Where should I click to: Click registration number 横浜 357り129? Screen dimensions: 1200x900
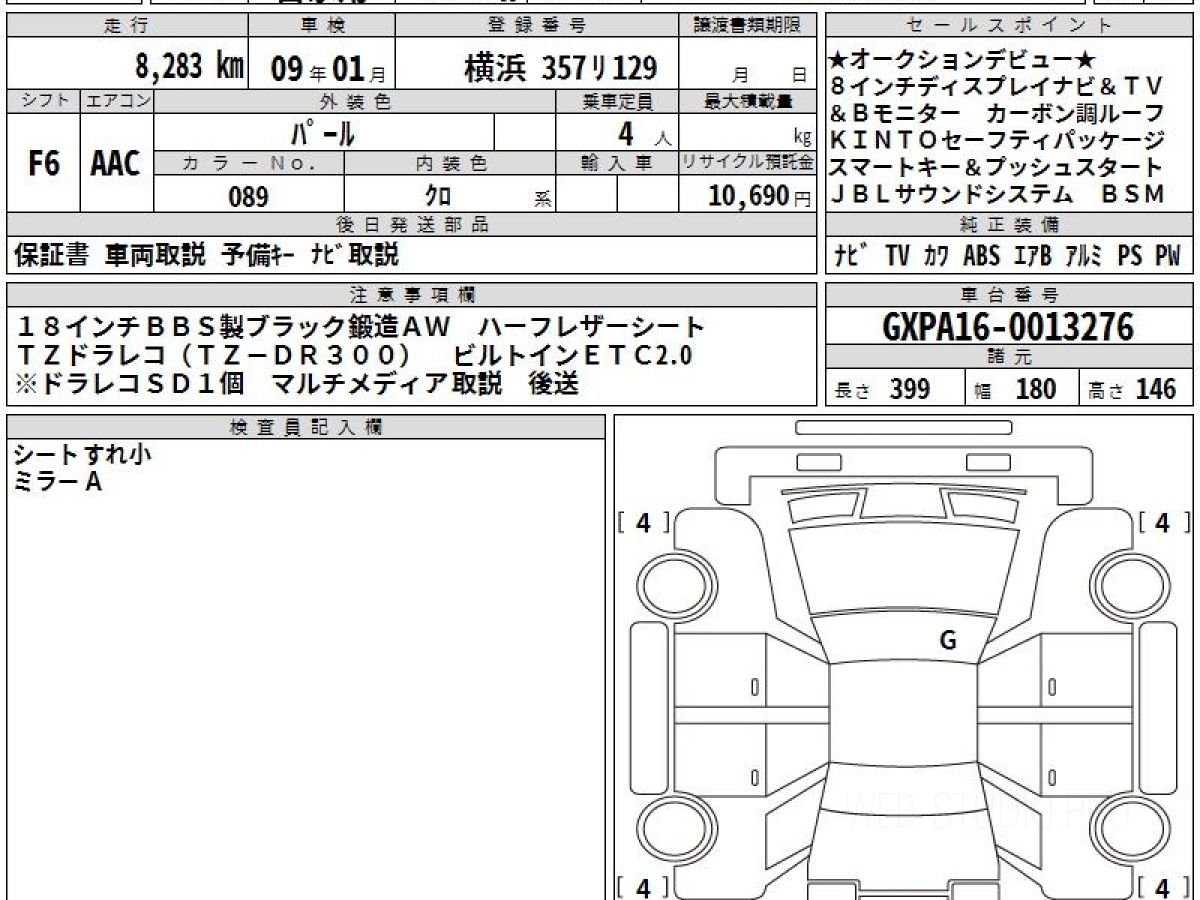click(x=560, y=67)
